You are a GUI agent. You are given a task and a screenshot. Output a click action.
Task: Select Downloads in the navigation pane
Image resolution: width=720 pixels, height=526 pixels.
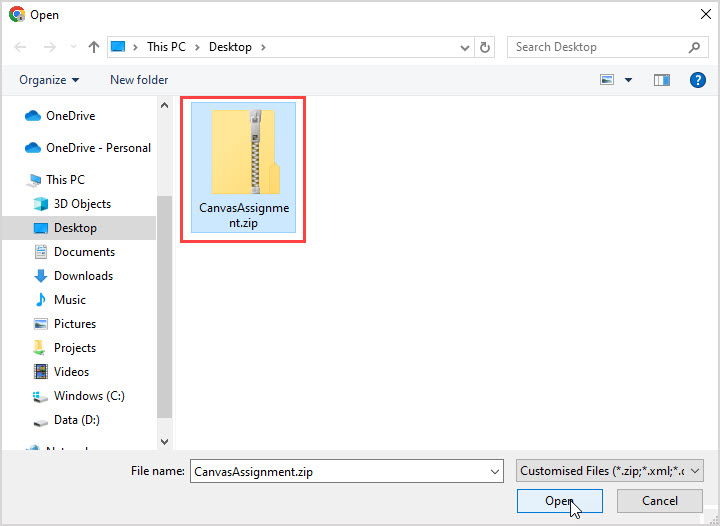pyautogui.click(x=83, y=276)
